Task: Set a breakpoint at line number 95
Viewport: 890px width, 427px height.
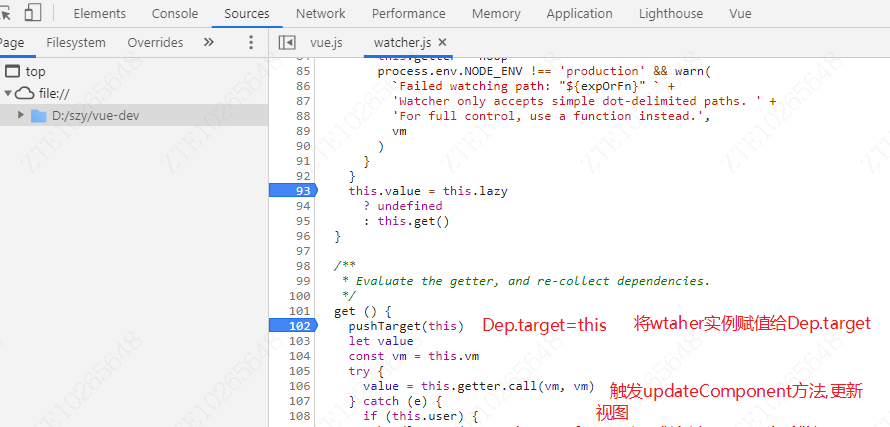Action: [x=303, y=221]
